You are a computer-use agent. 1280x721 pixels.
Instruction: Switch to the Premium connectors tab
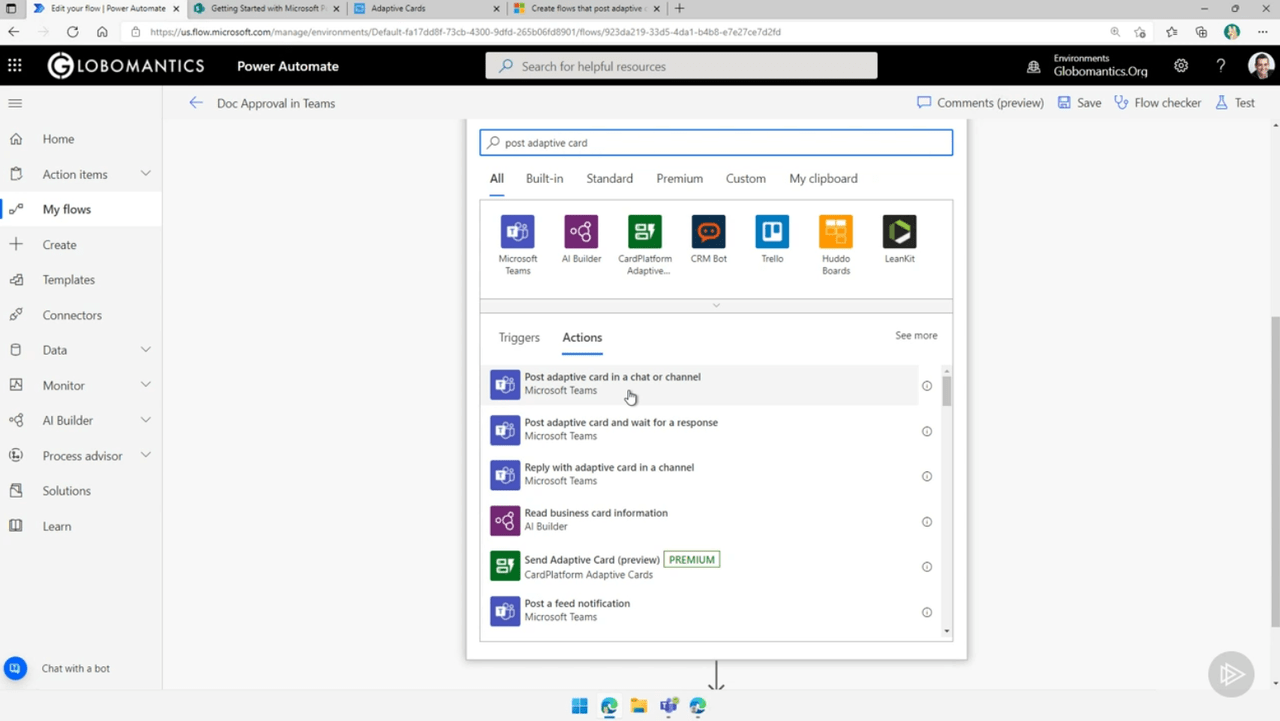pos(679,179)
